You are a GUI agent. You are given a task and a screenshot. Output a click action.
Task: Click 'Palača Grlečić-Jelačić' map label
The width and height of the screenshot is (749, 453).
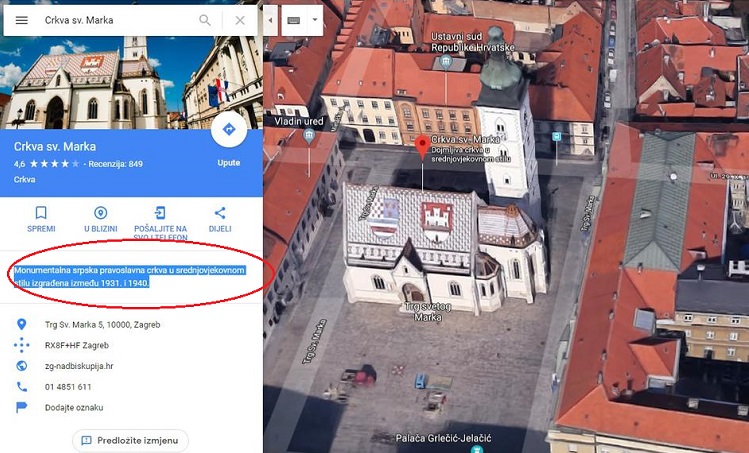[x=443, y=438]
